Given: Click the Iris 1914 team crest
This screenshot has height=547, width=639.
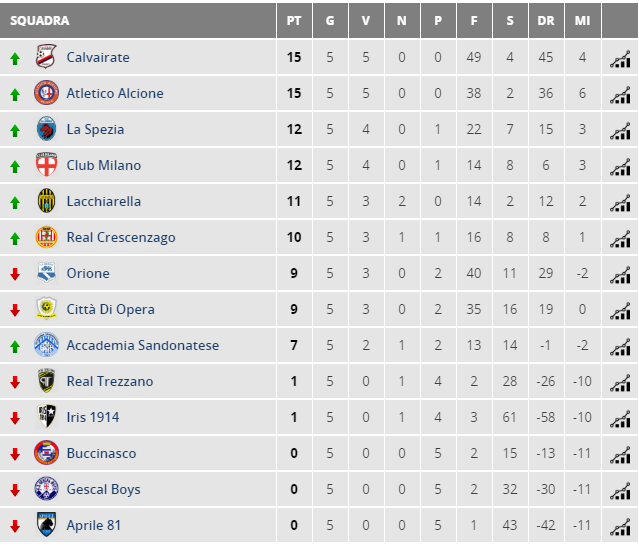Looking at the screenshot, I should (46, 416).
